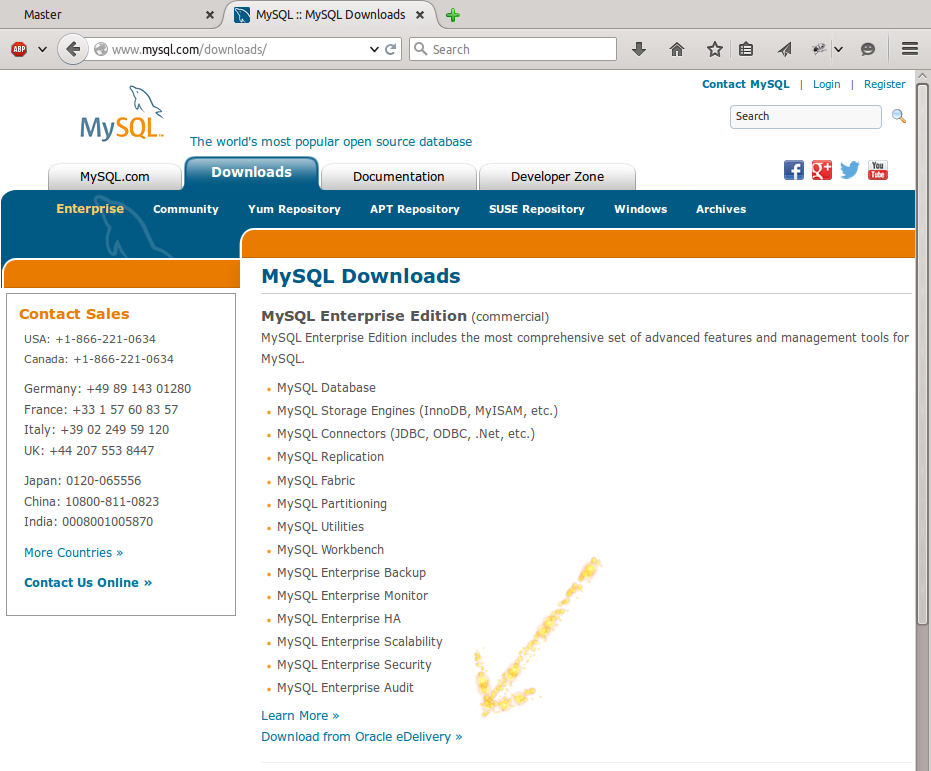
Task: Open the Contact MySQL link
Action: (x=746, y=84)
